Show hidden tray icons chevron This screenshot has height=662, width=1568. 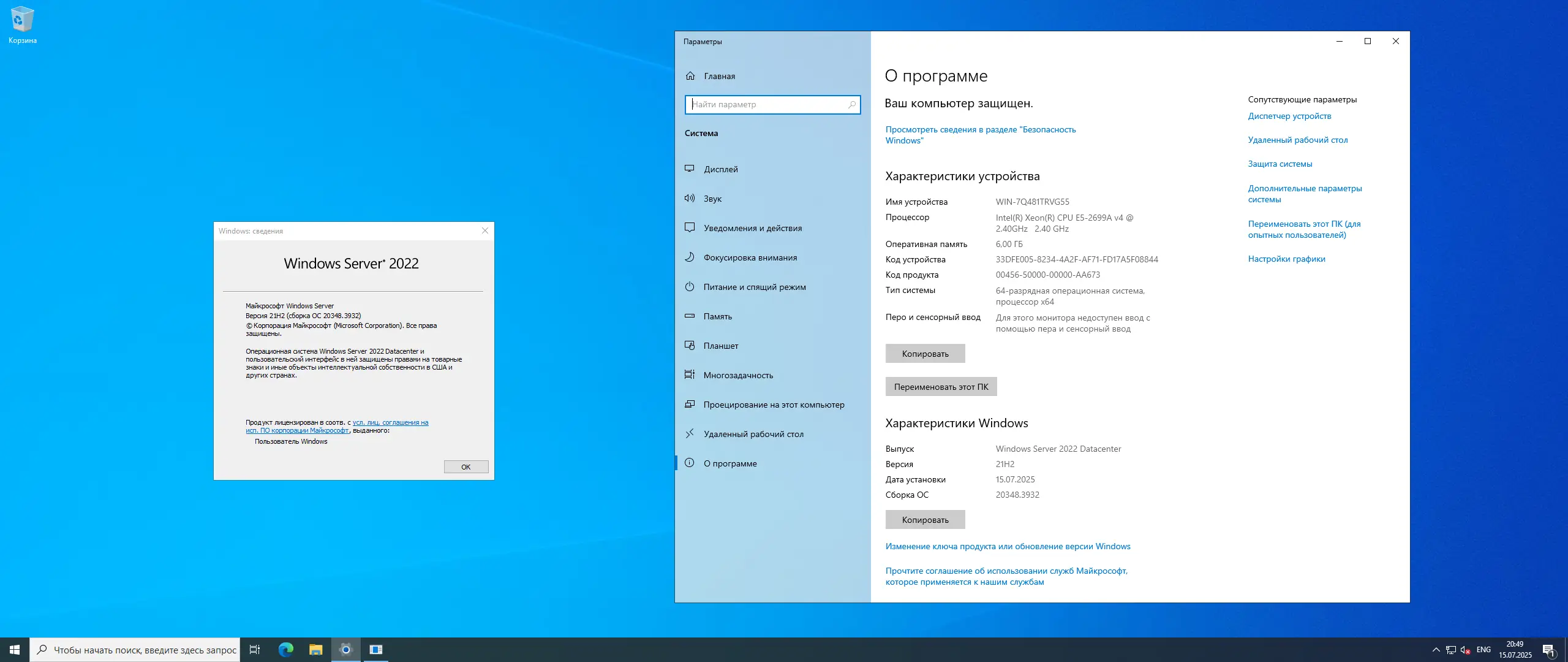[x=1436, y=649]
